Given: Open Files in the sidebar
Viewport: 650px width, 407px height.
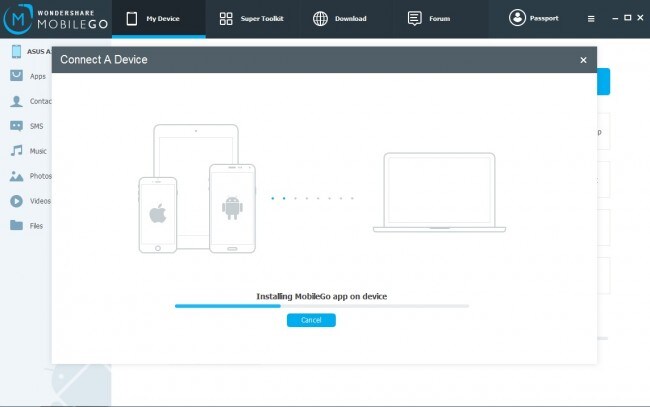Looking at the screenshot, I should tap(29, 225).
